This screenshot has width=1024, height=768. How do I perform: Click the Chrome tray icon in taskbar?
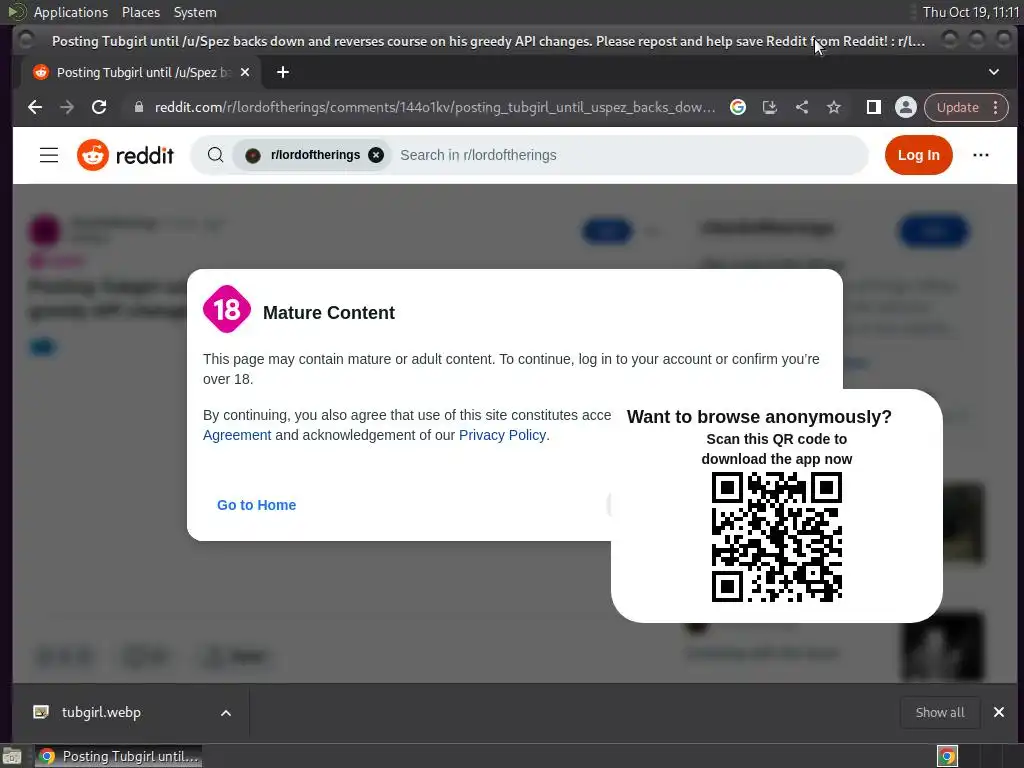click(947, 756)
